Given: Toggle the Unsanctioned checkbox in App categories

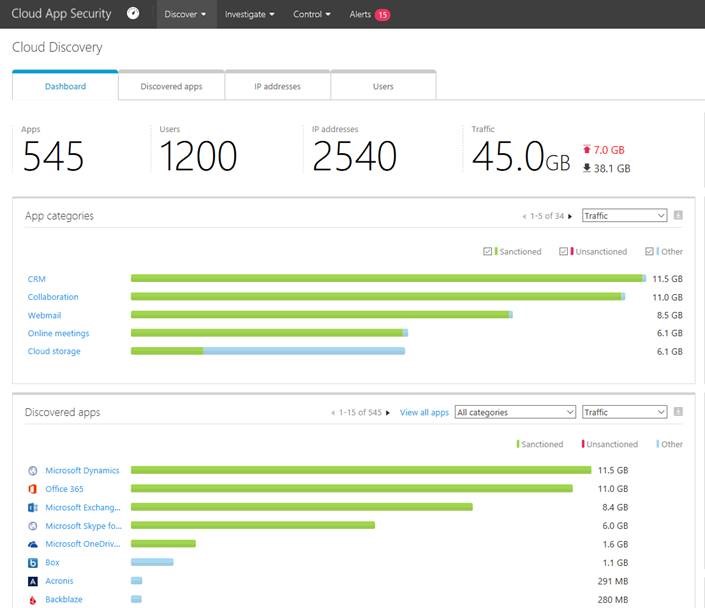Looking at the screenshot, I should (563, 251).
